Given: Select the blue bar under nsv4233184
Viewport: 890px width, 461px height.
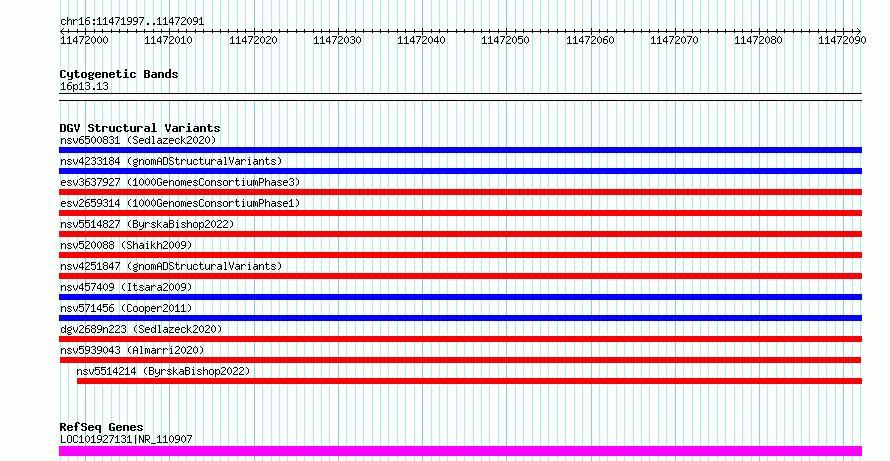Looking at the screenshot, I should pyautogui.click(x=460, y=171).
